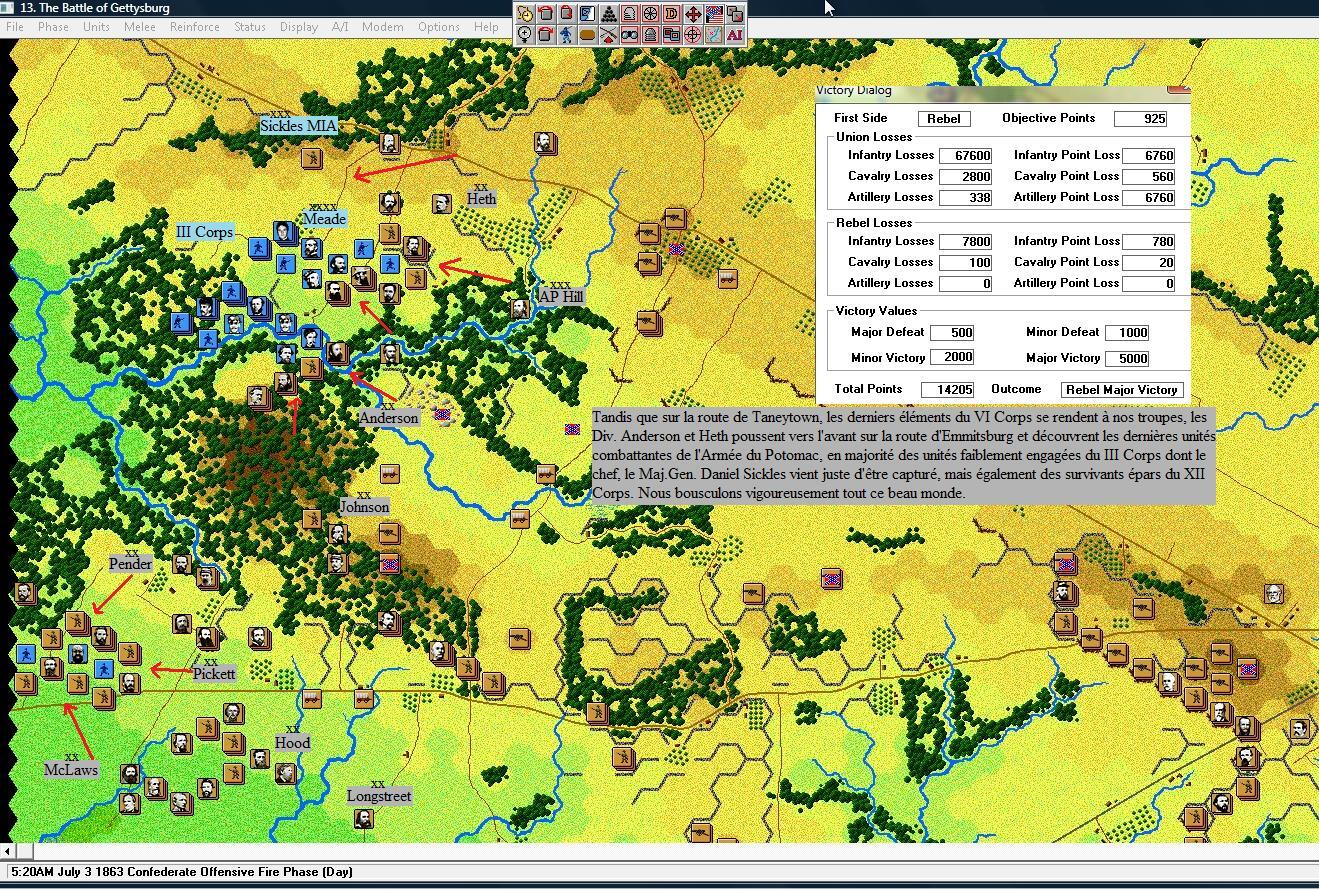Open the Status menu
This screenshot has height=889, width=1319.
(250, 27)
